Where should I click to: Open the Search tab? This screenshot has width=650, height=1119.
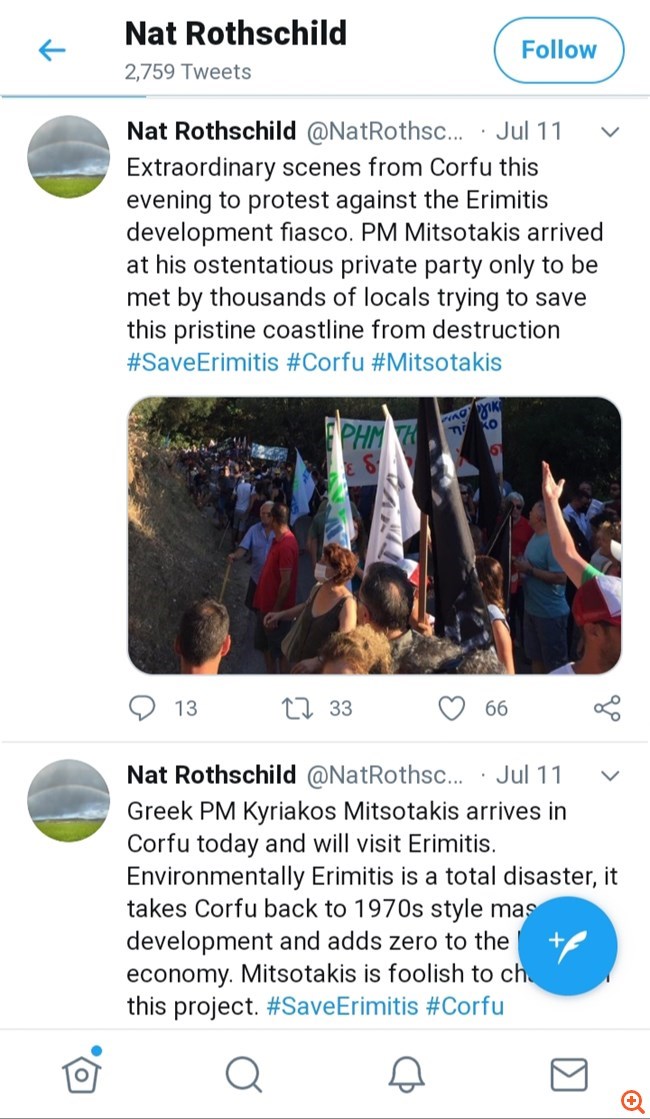(243, 1075)
